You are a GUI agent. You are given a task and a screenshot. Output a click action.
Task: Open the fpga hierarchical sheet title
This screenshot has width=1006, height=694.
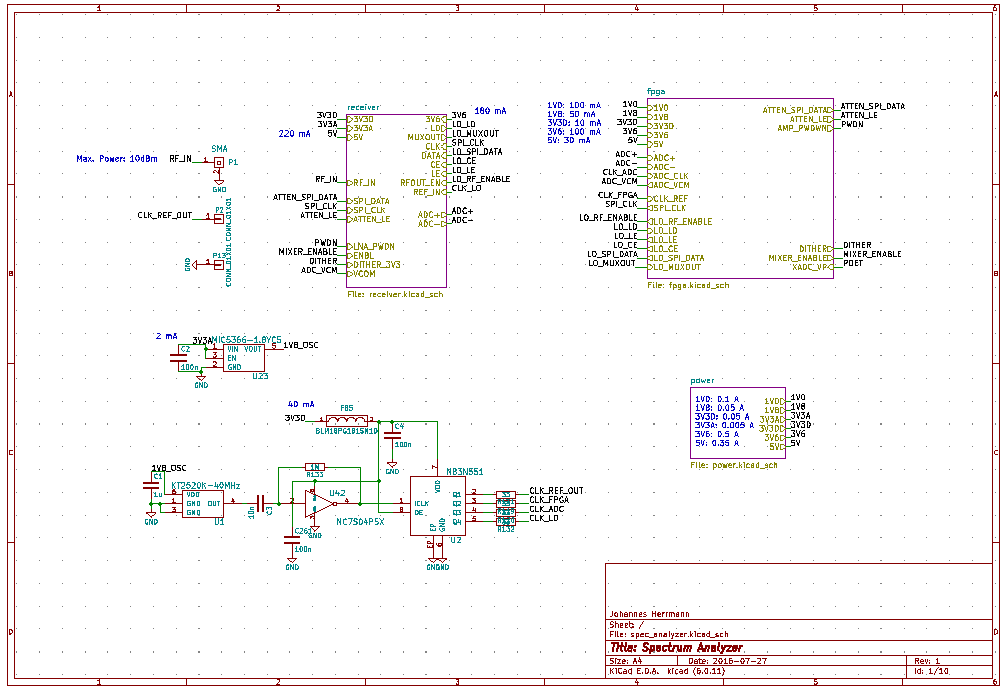click(x=656, y=92)
